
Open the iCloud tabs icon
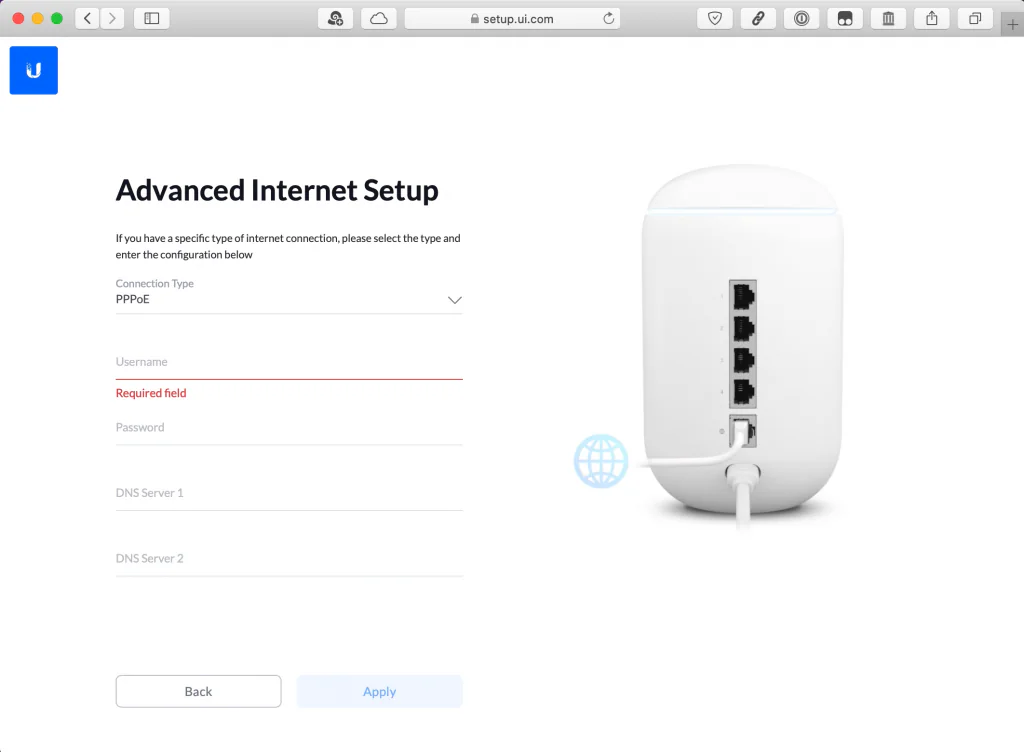379,18
